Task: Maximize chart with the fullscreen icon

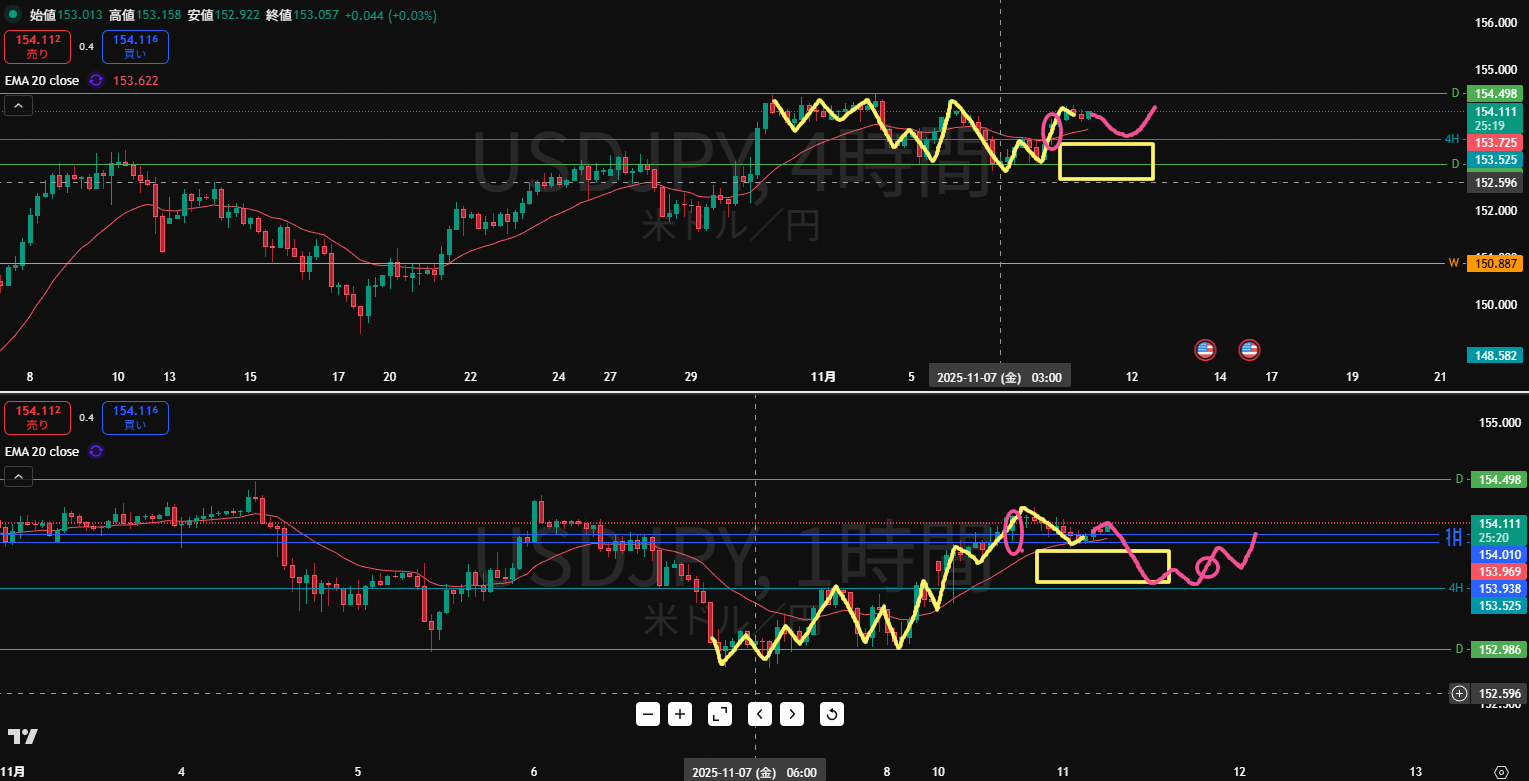Action: coord(720,714)
